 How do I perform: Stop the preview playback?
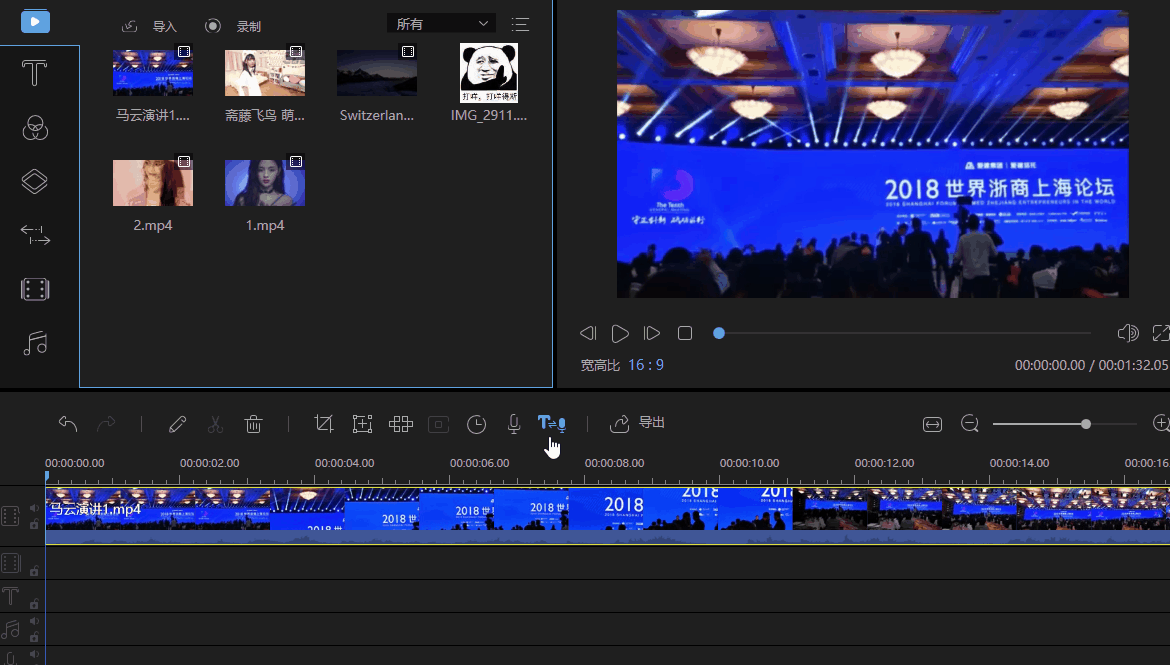[685, 333]
